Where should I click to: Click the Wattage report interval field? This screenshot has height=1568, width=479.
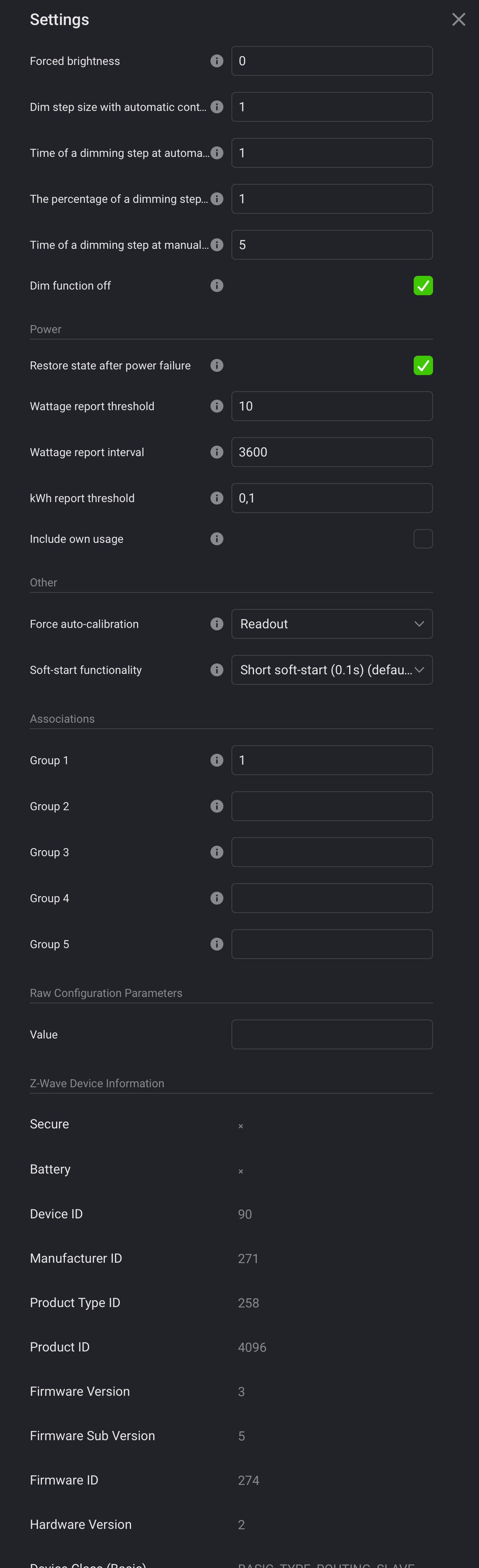(x=332, y=452)
